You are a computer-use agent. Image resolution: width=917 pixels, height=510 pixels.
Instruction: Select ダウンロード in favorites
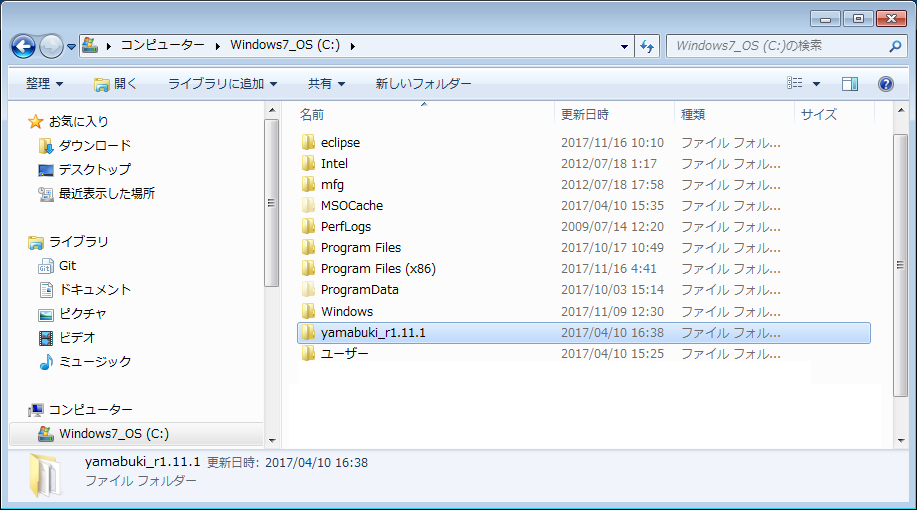[94, 145]
